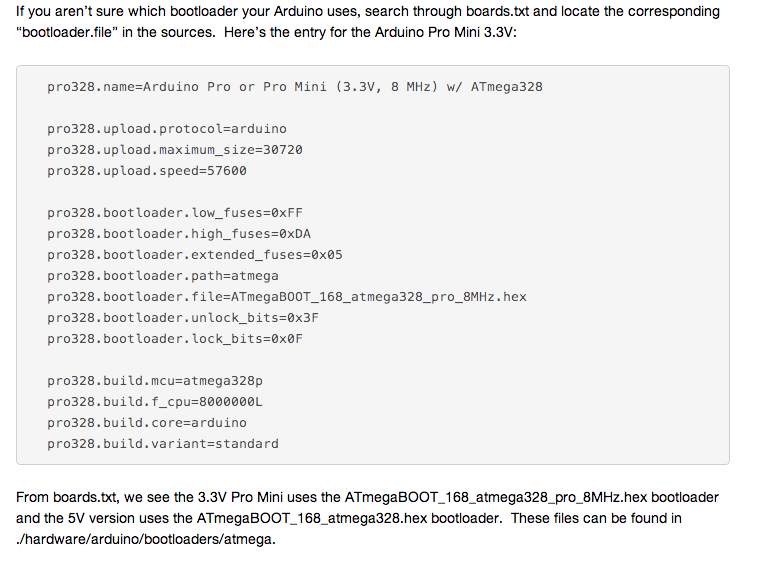Viewport: 782px width, 565px height.
Task: Click the build.mcu=atmega328p code line
Action: pos(154,381)
